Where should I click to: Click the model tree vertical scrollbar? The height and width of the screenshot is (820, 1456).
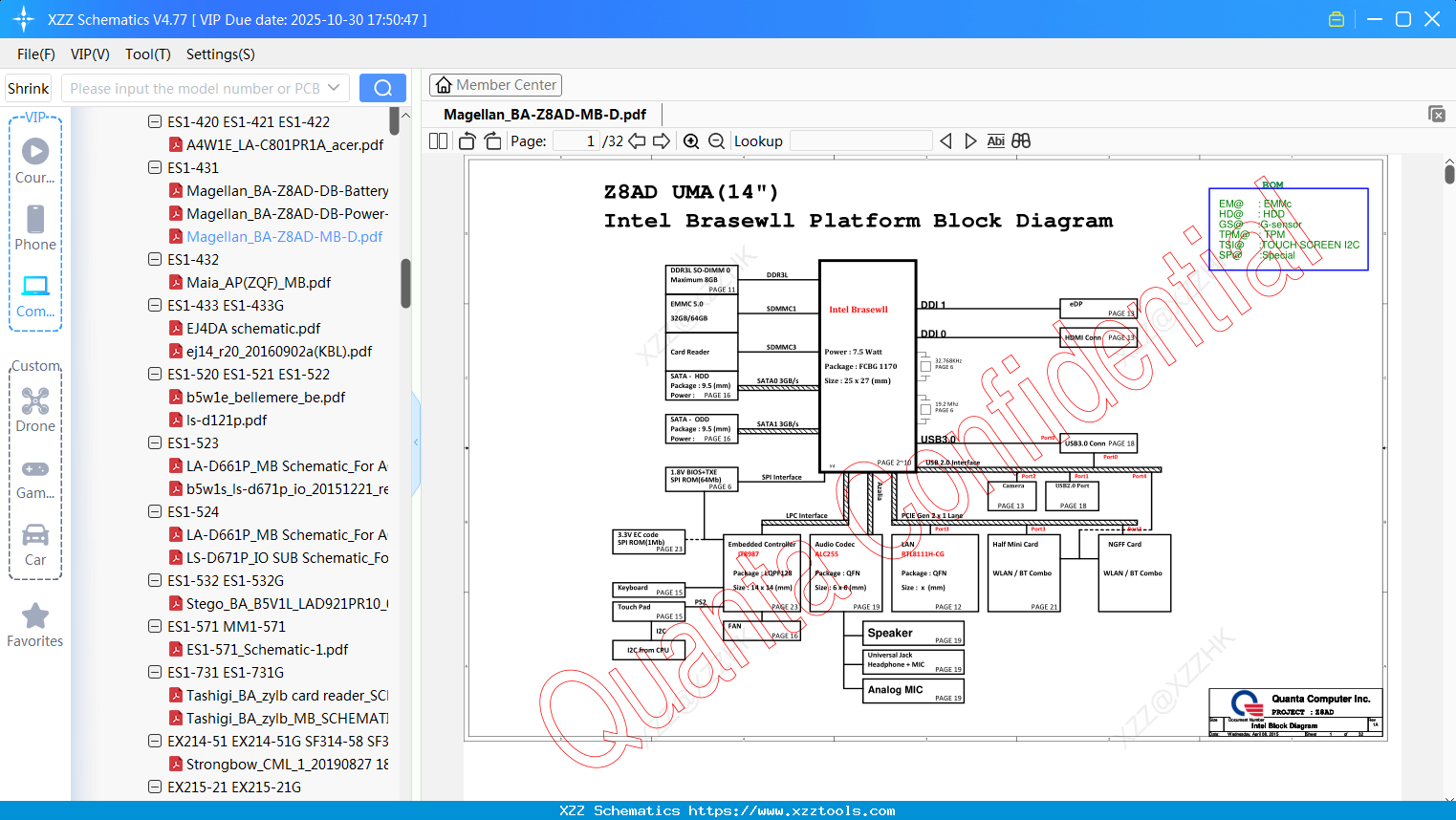tap(405, 283)
